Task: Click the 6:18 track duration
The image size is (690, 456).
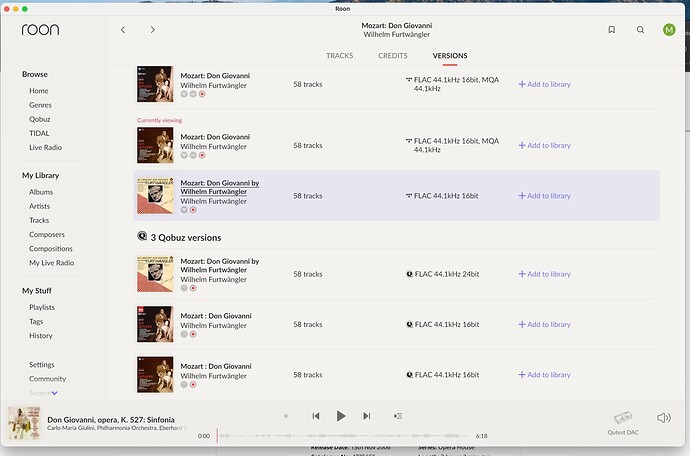Action: point(481,436)
